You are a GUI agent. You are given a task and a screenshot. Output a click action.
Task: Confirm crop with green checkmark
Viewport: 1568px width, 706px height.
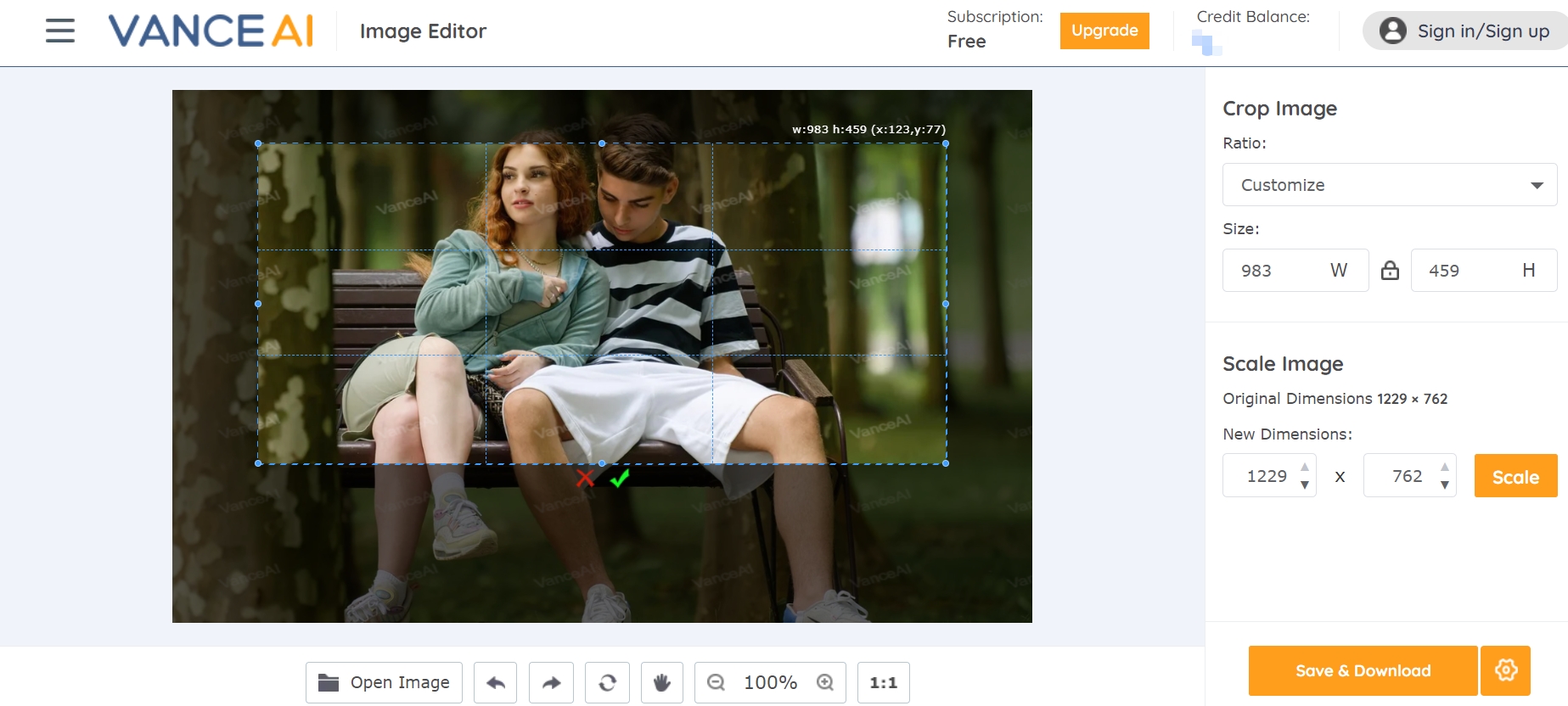pyautogui.click(x=620, y=479)
